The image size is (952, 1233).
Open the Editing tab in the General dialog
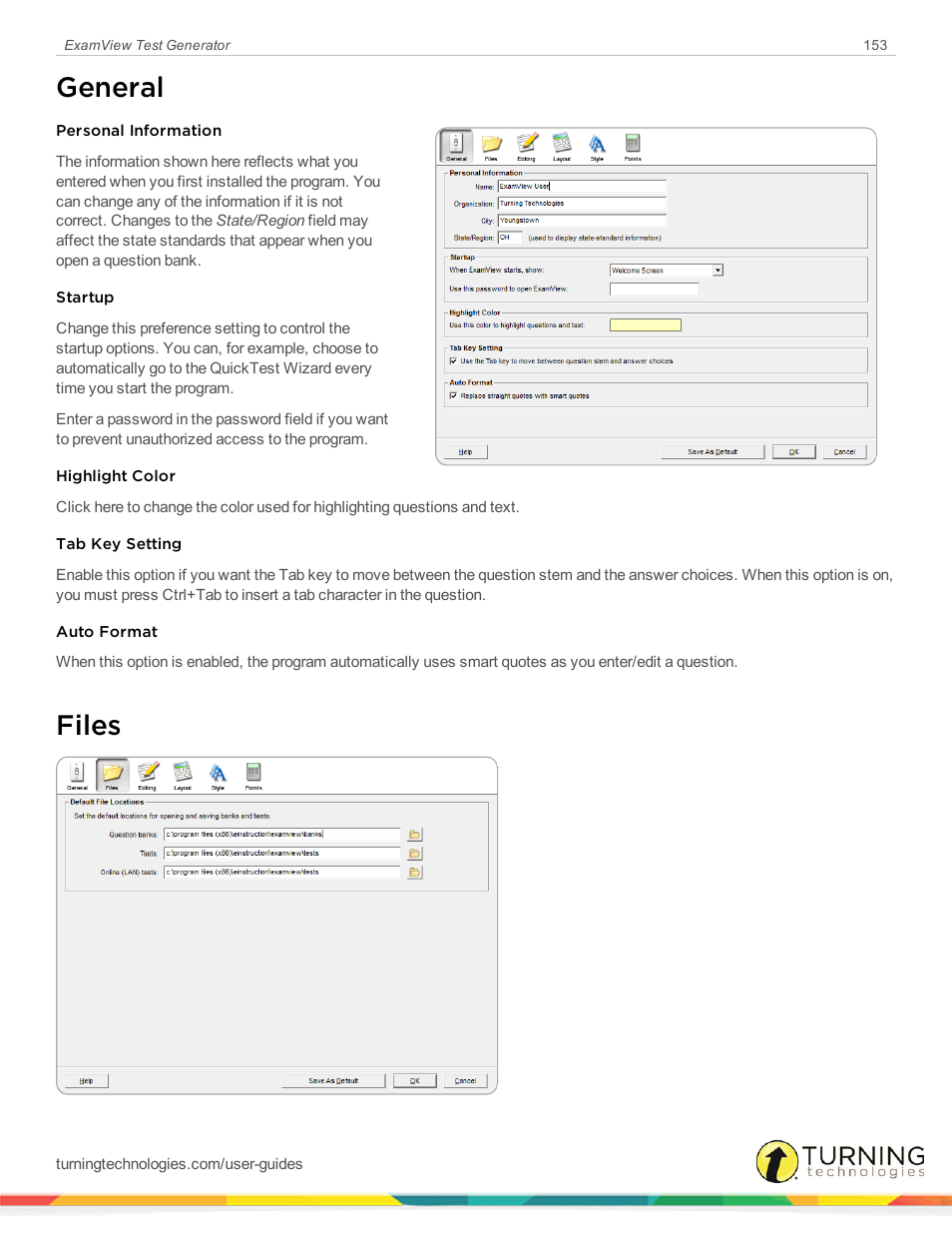[x=527, y=146]
